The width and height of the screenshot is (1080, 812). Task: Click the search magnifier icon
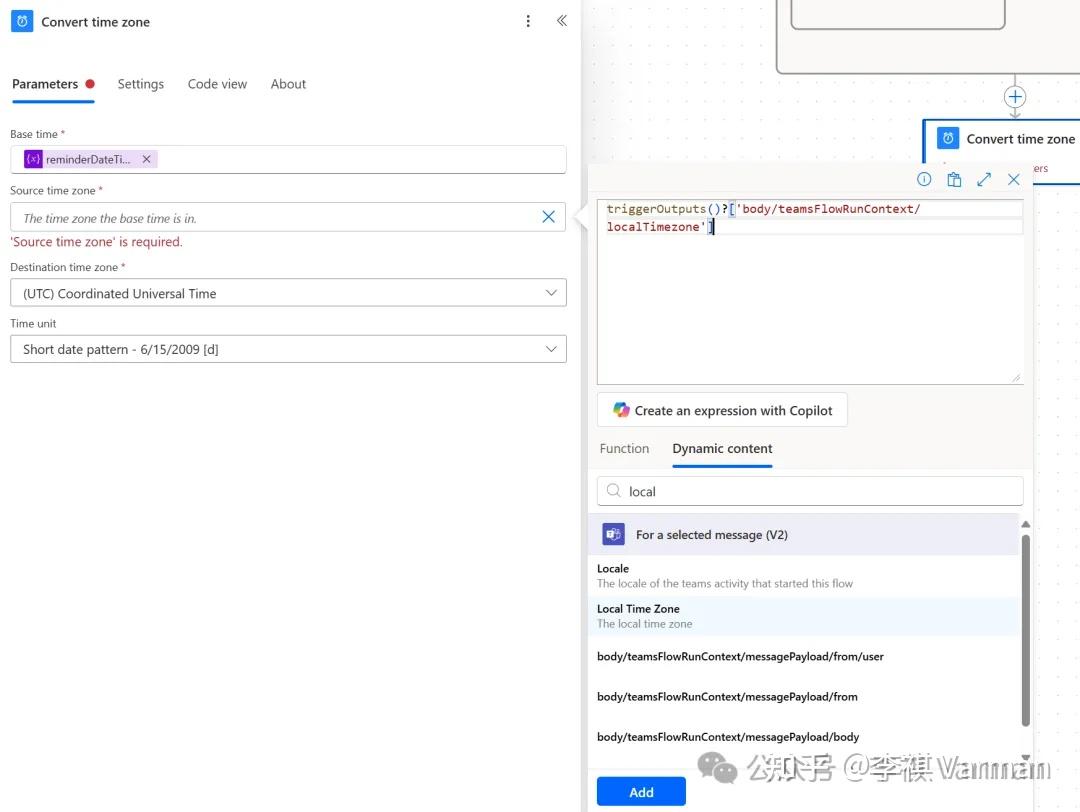click(613, 490)
